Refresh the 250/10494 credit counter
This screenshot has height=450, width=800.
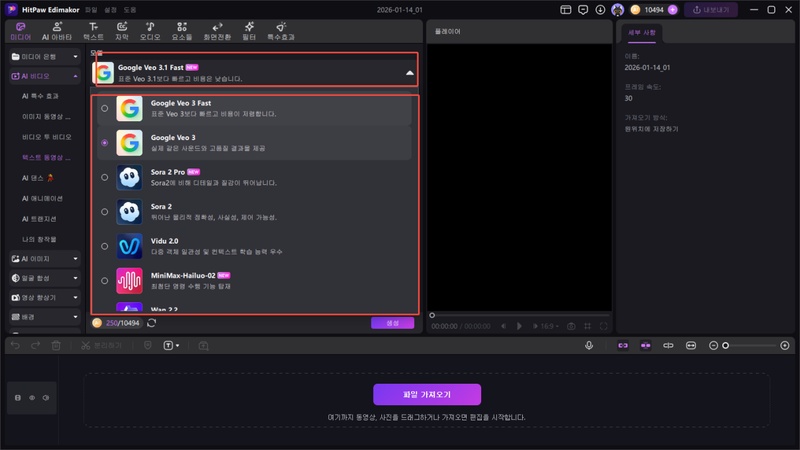(152, 323)
